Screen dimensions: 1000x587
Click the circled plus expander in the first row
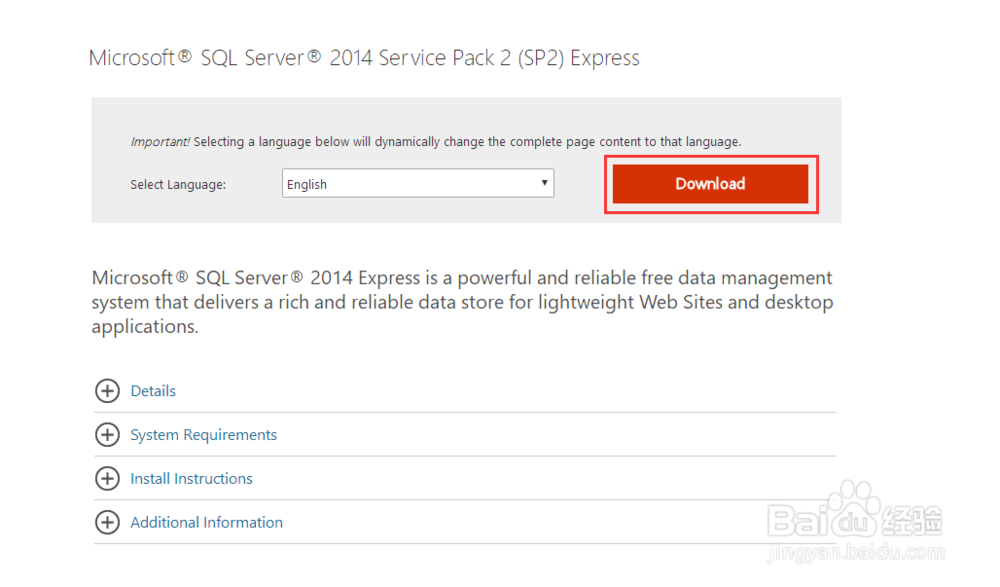click(107, 391)
